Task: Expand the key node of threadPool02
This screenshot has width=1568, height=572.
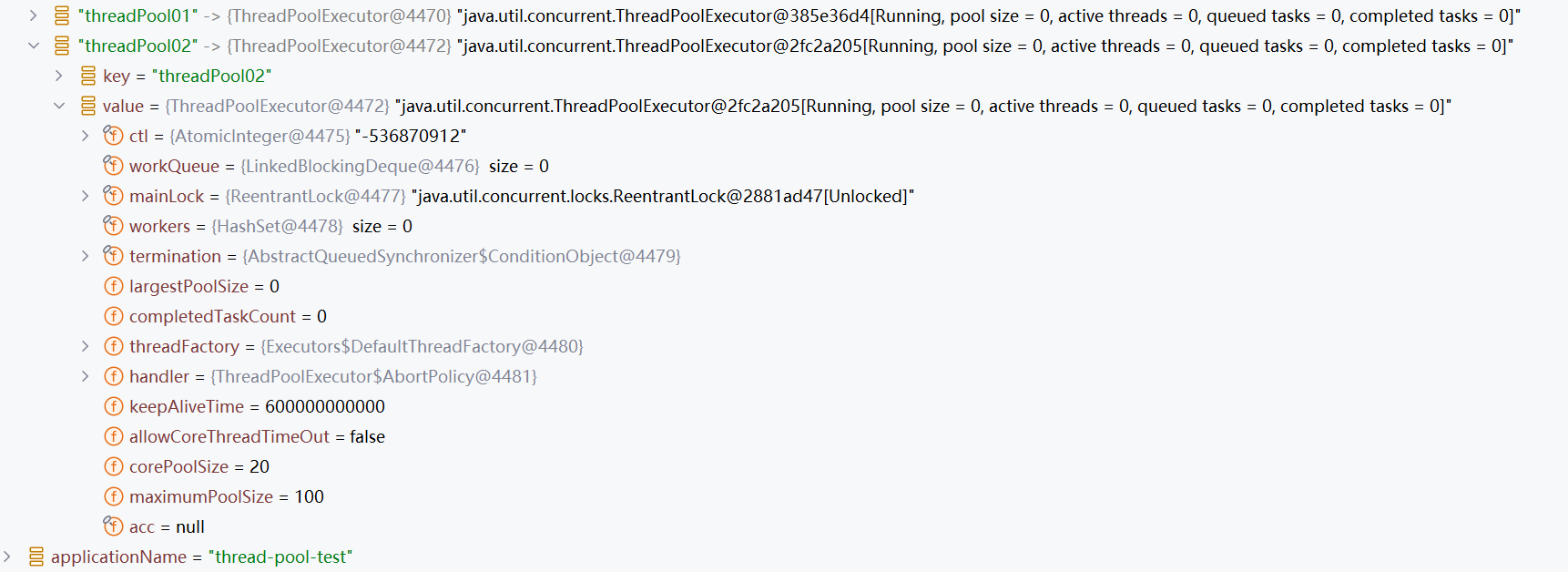Action: tap(59, 76)
